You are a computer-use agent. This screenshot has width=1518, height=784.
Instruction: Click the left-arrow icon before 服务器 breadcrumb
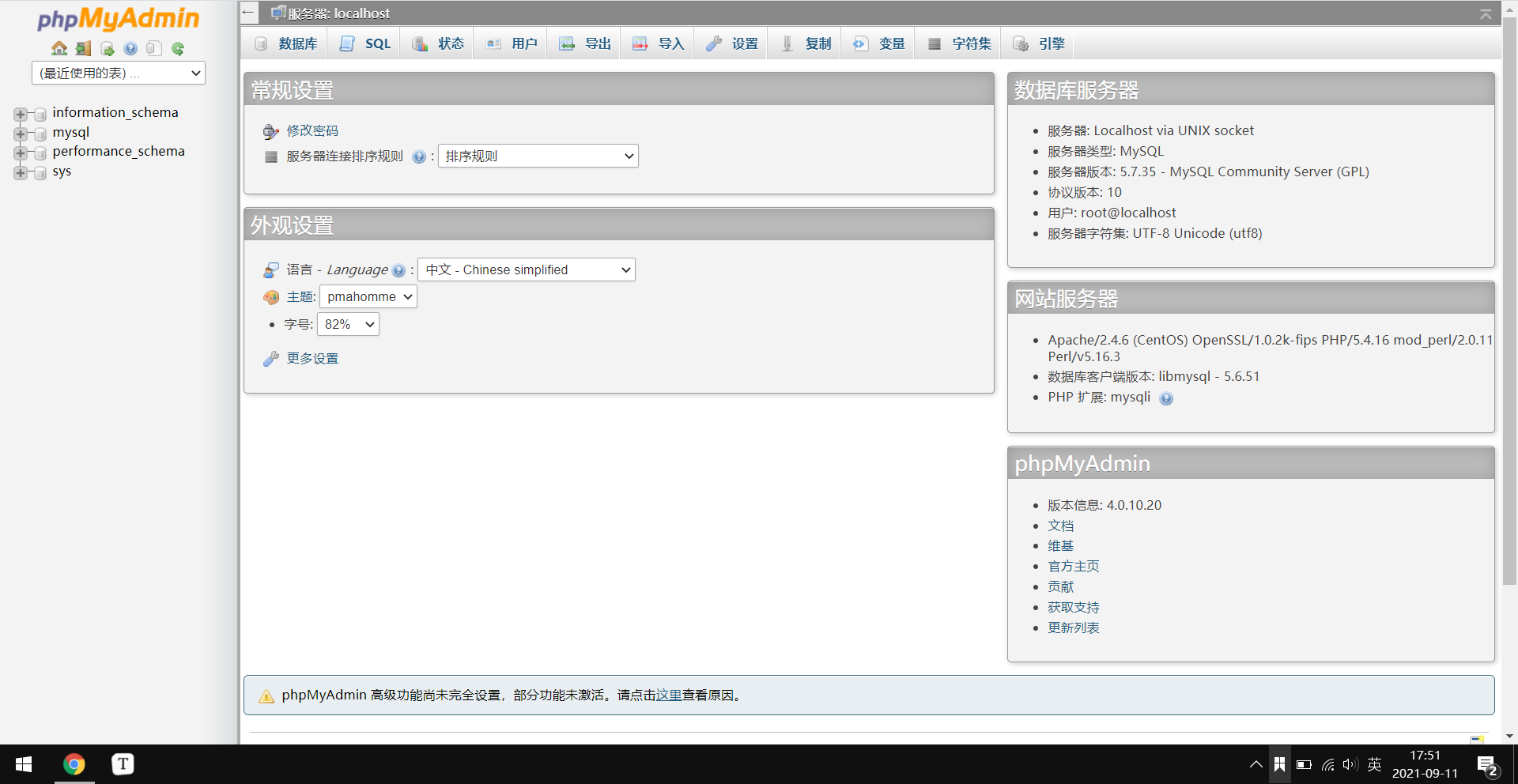point(248,13)
